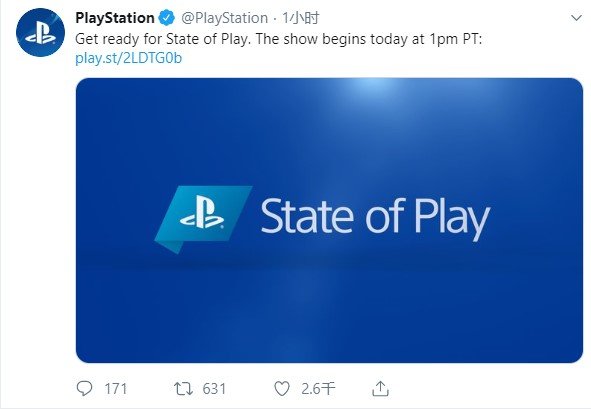This screenshot has width=591, height=409.
Task: Click the bright light glow atop banner
Action: (373, 86)
